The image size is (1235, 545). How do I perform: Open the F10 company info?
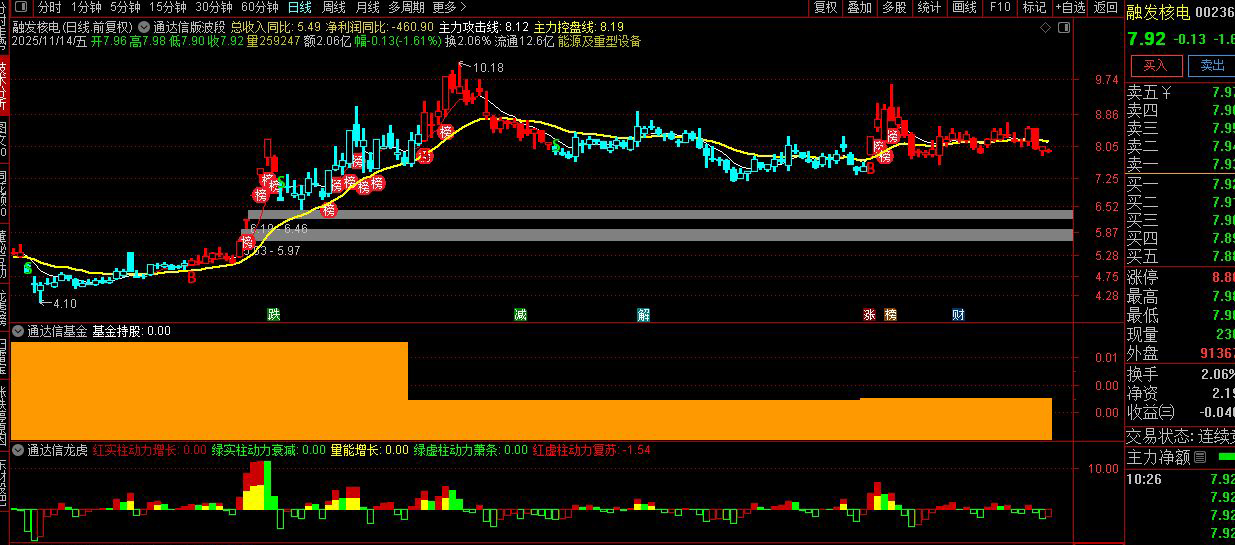pyautogui.click(x=999, y=7)
